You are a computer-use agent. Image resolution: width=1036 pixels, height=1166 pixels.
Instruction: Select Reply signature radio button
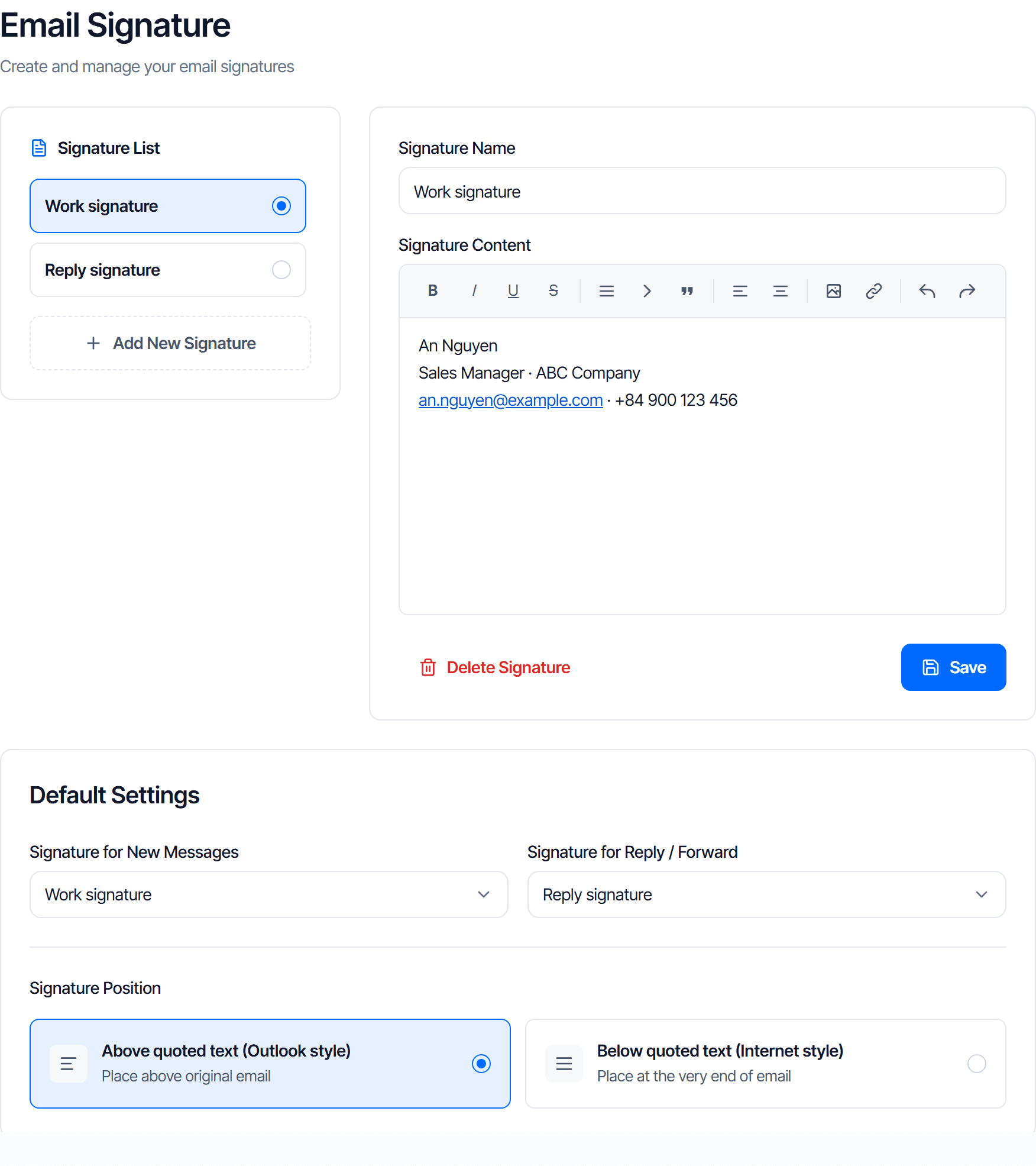(281, 270)
